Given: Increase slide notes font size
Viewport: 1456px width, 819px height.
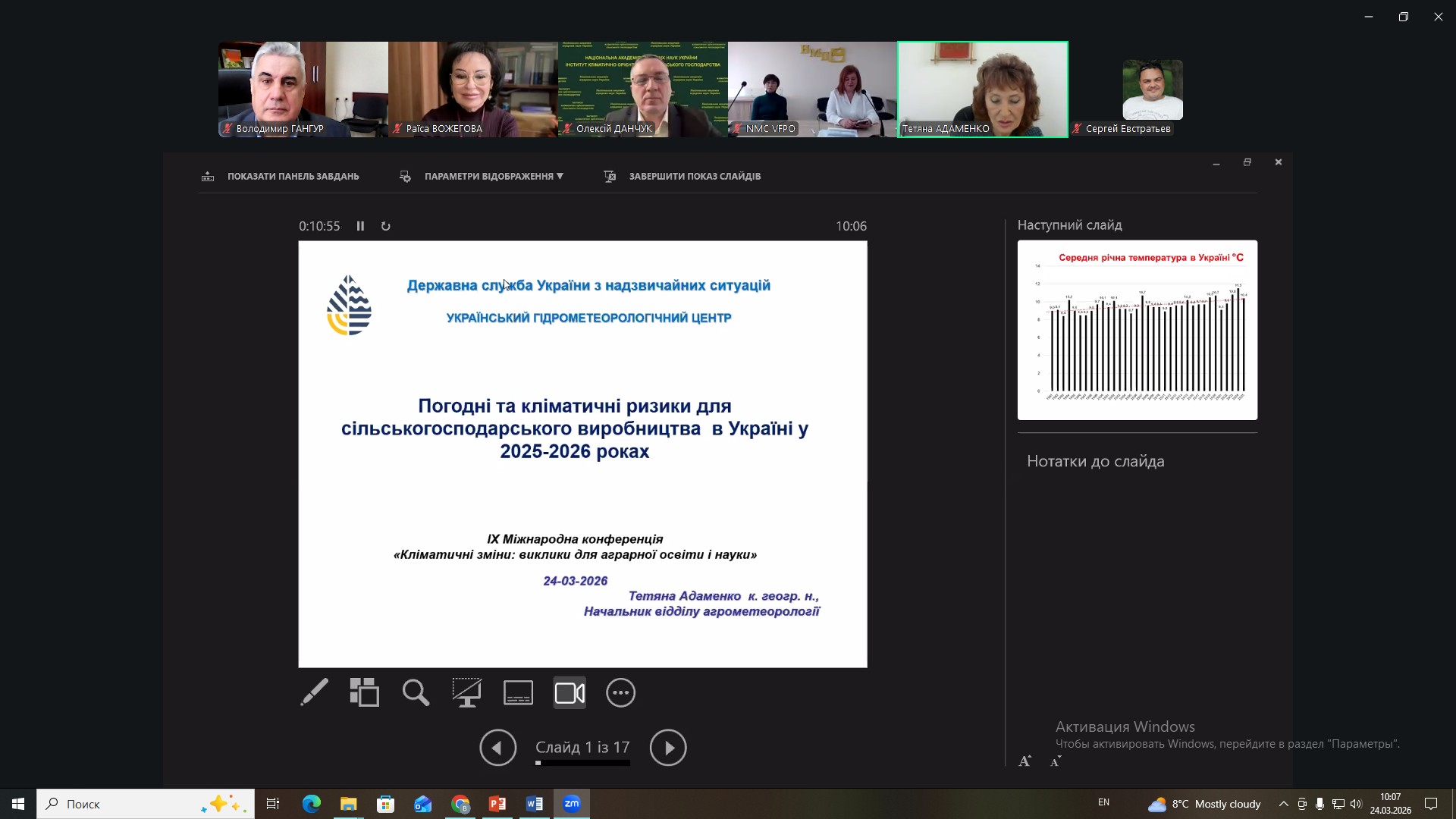Looking at the screenshot, I should click(x=1025, y=761).
